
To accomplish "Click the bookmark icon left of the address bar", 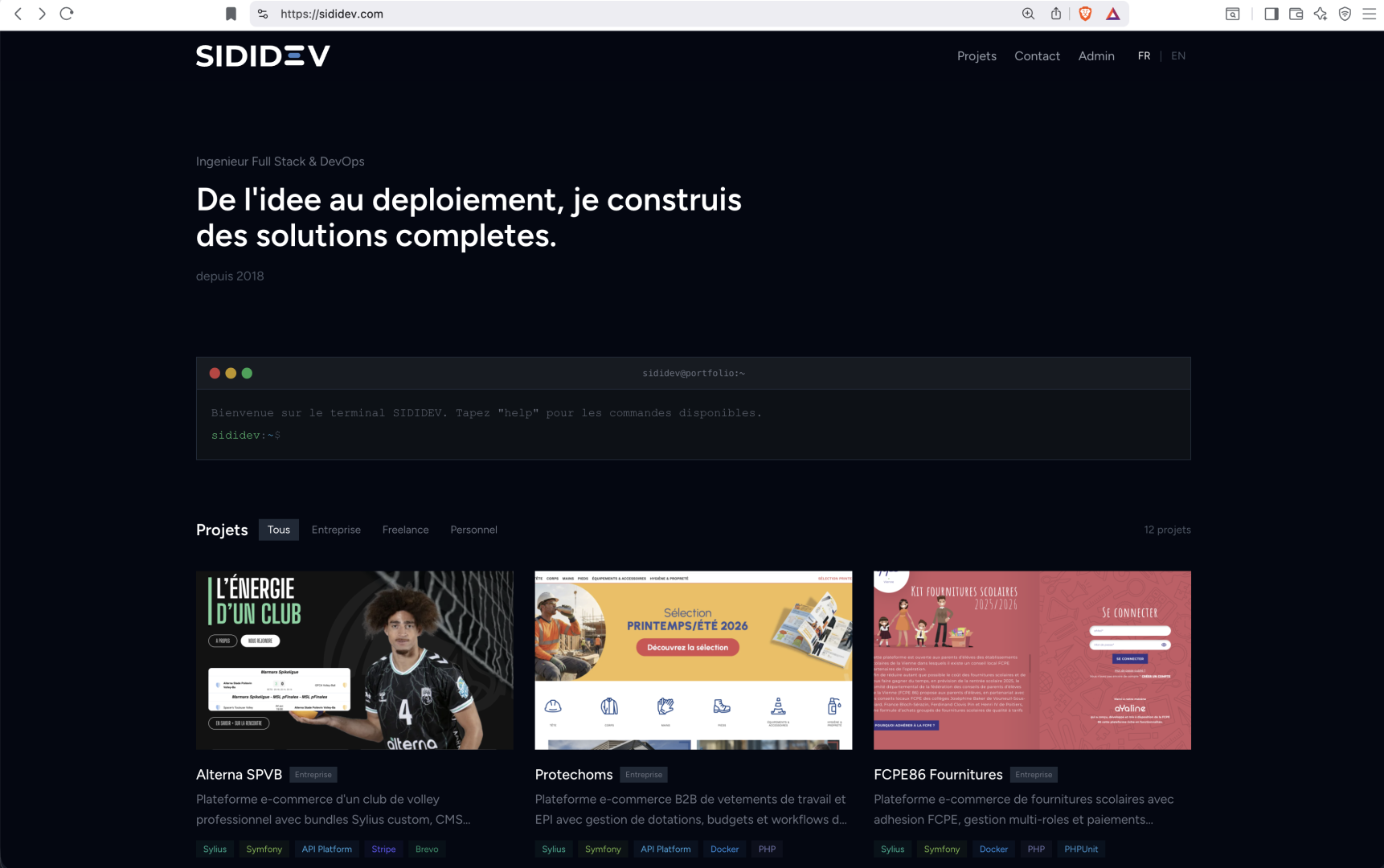I will click(x=231, y=13).
